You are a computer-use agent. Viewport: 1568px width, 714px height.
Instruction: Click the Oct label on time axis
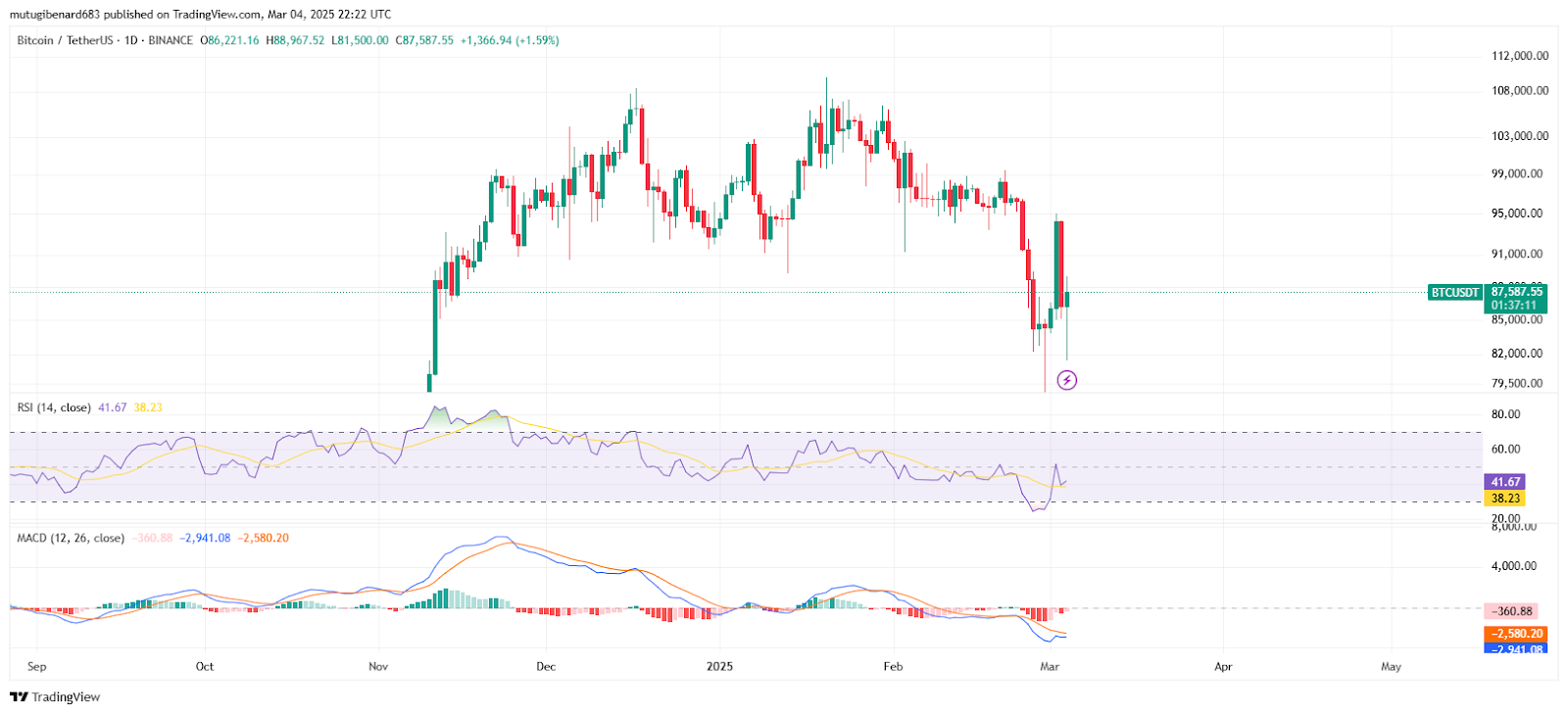205,667
